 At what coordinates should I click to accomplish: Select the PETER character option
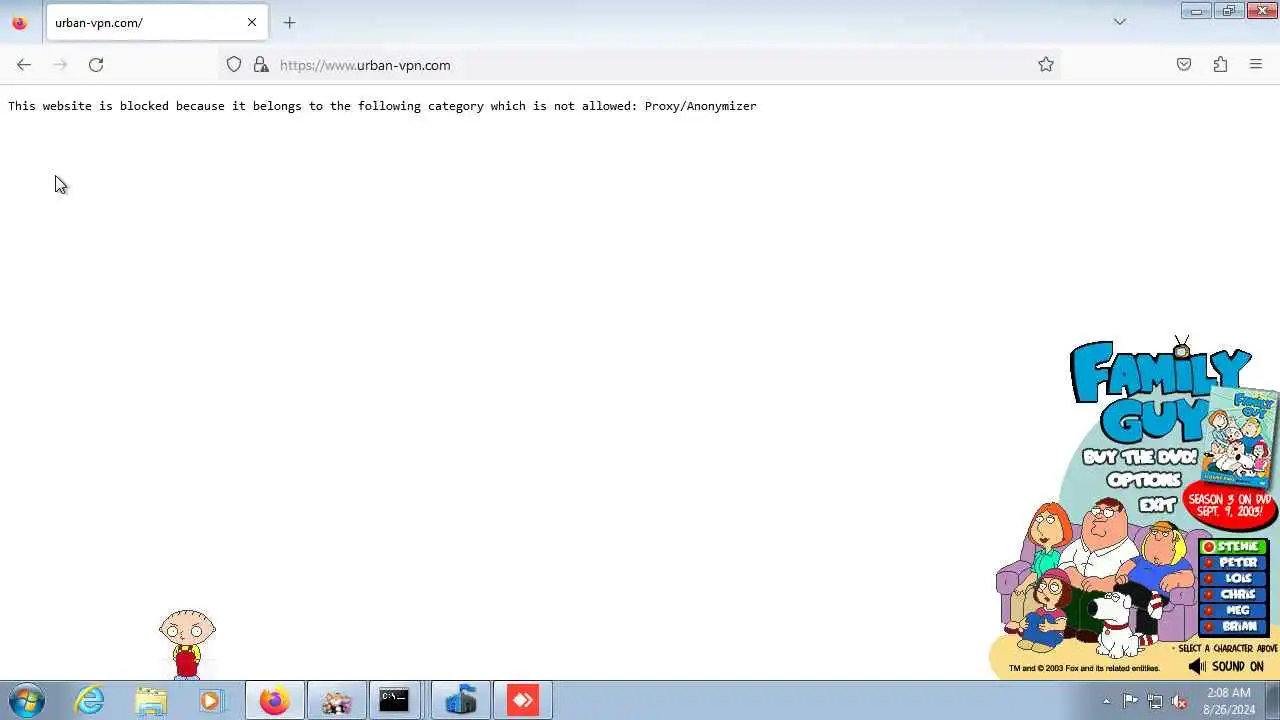pyautogui.click(x=1234, y=563)
